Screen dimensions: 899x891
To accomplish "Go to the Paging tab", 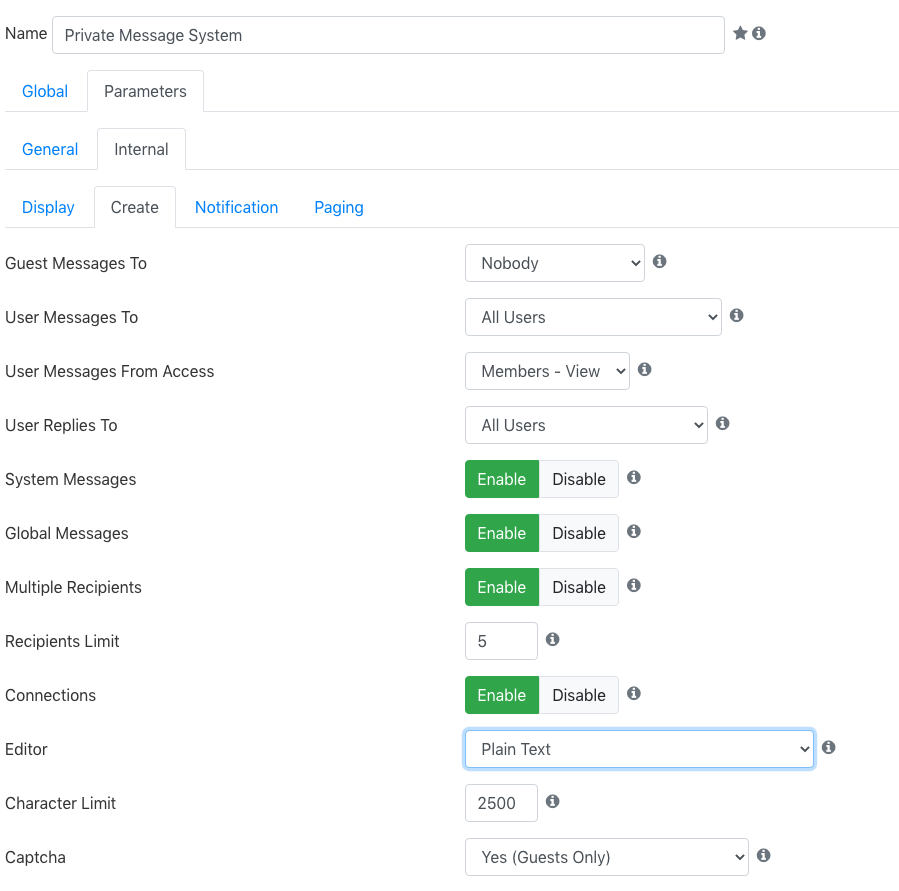I will click(x=338, y=208).
